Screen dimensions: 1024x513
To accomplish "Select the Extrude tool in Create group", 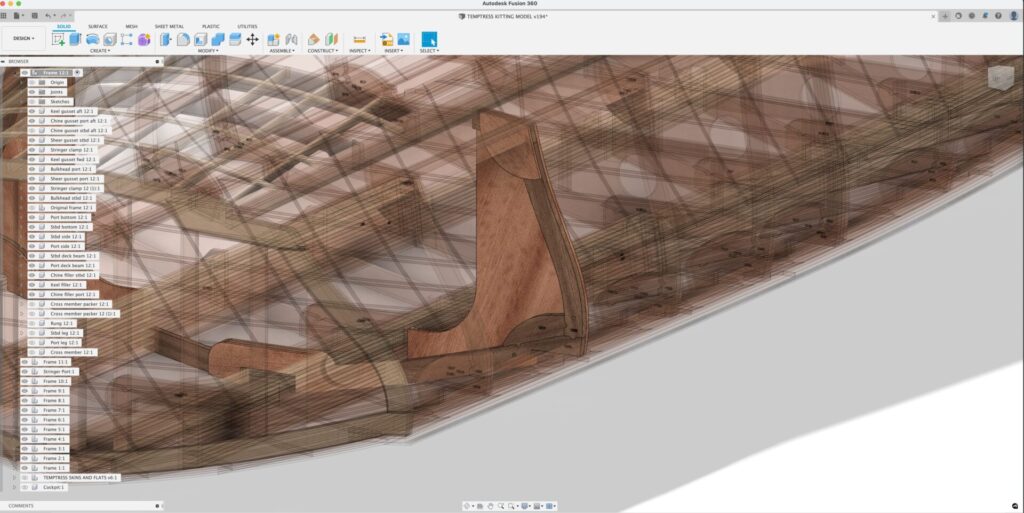I will point(75,39).
